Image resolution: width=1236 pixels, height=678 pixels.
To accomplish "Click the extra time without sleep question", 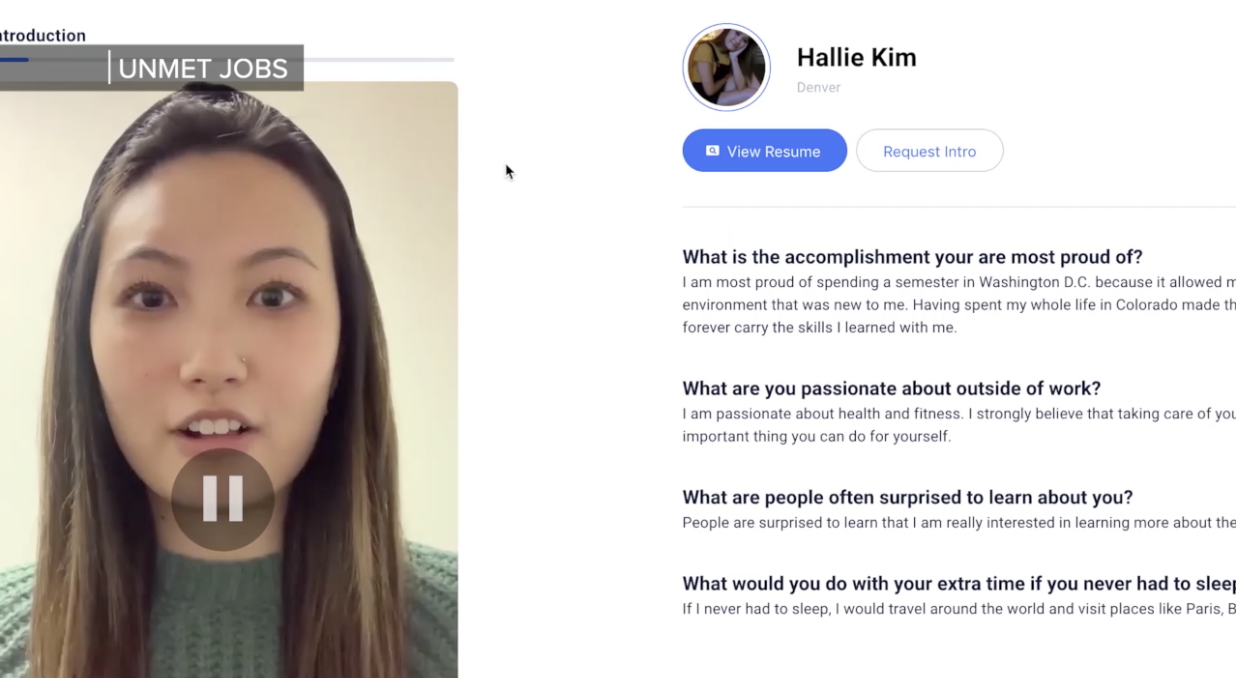I will pyautogui.click(x=959, y=583).
